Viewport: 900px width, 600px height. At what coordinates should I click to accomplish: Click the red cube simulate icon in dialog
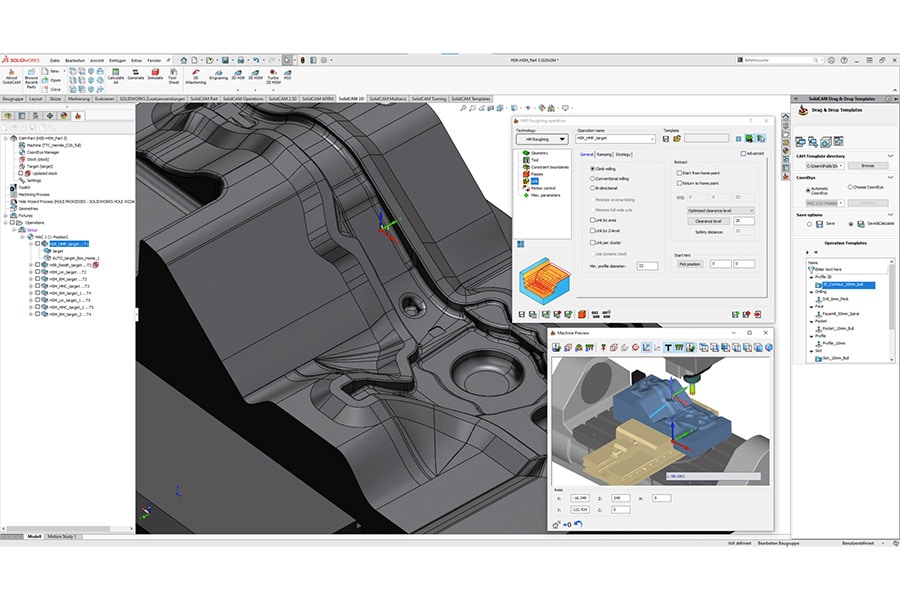[581, 314]
